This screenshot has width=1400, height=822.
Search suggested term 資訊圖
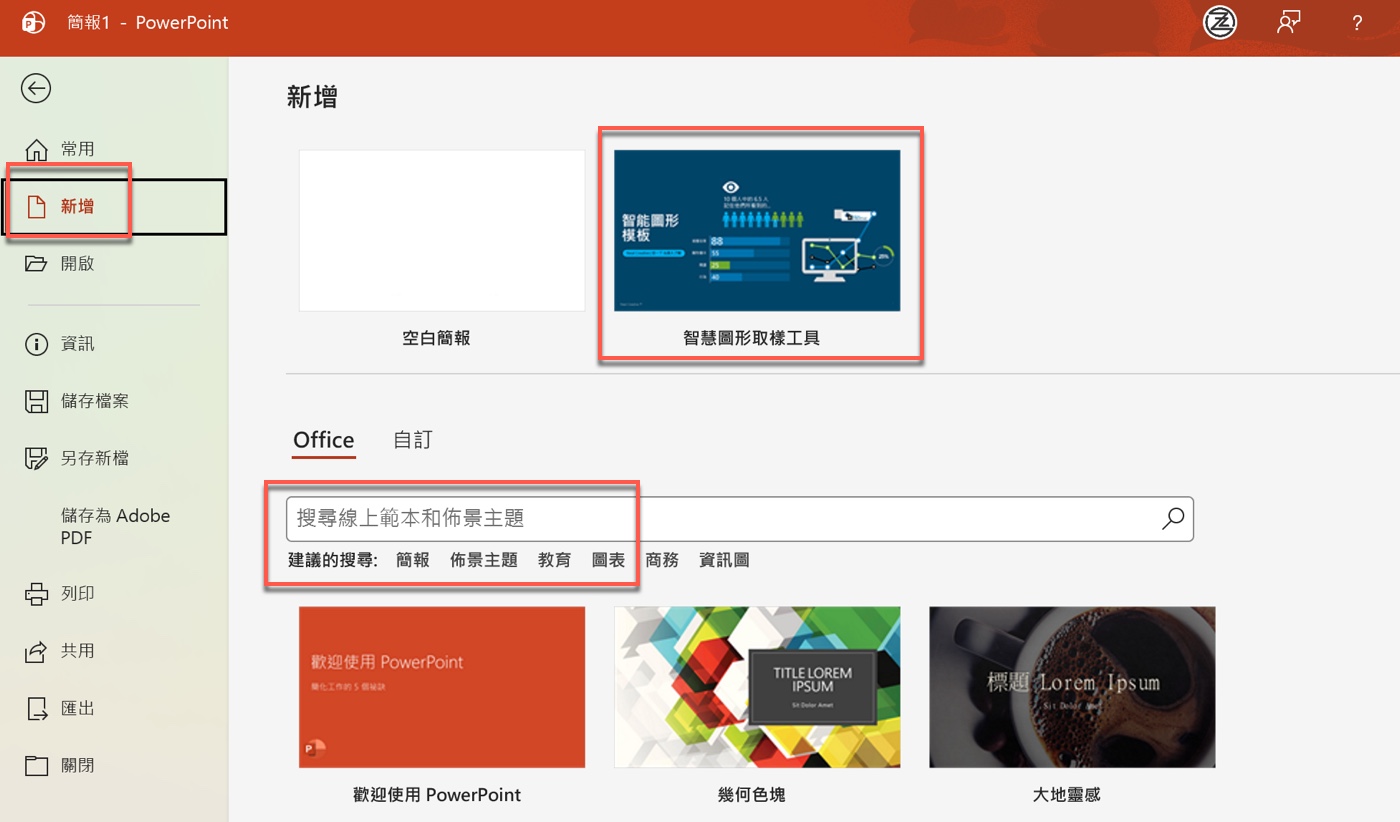(x=724, y=560)
